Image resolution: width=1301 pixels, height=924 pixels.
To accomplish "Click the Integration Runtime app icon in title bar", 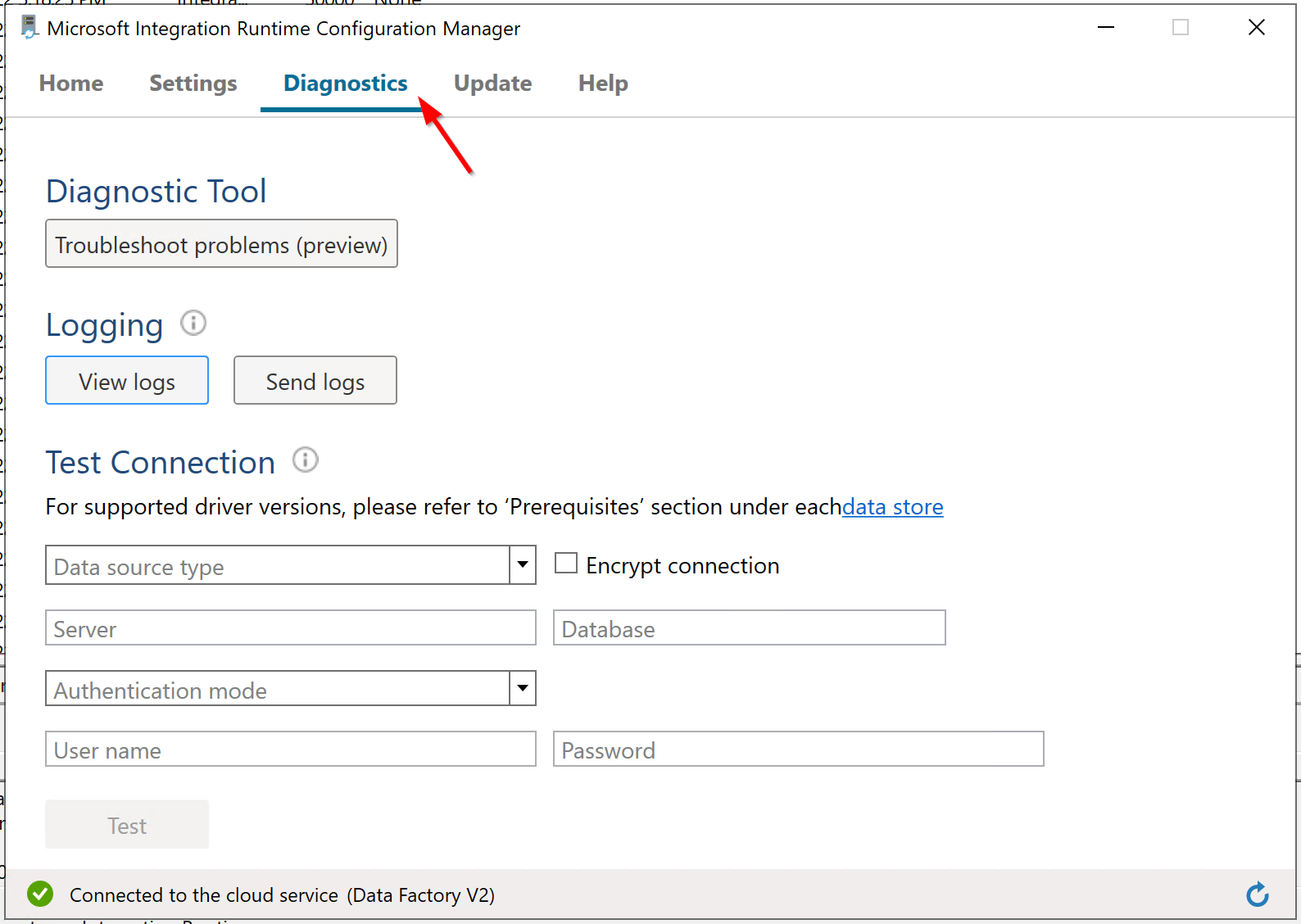I will pyautogui.click(x=29, y=27).
